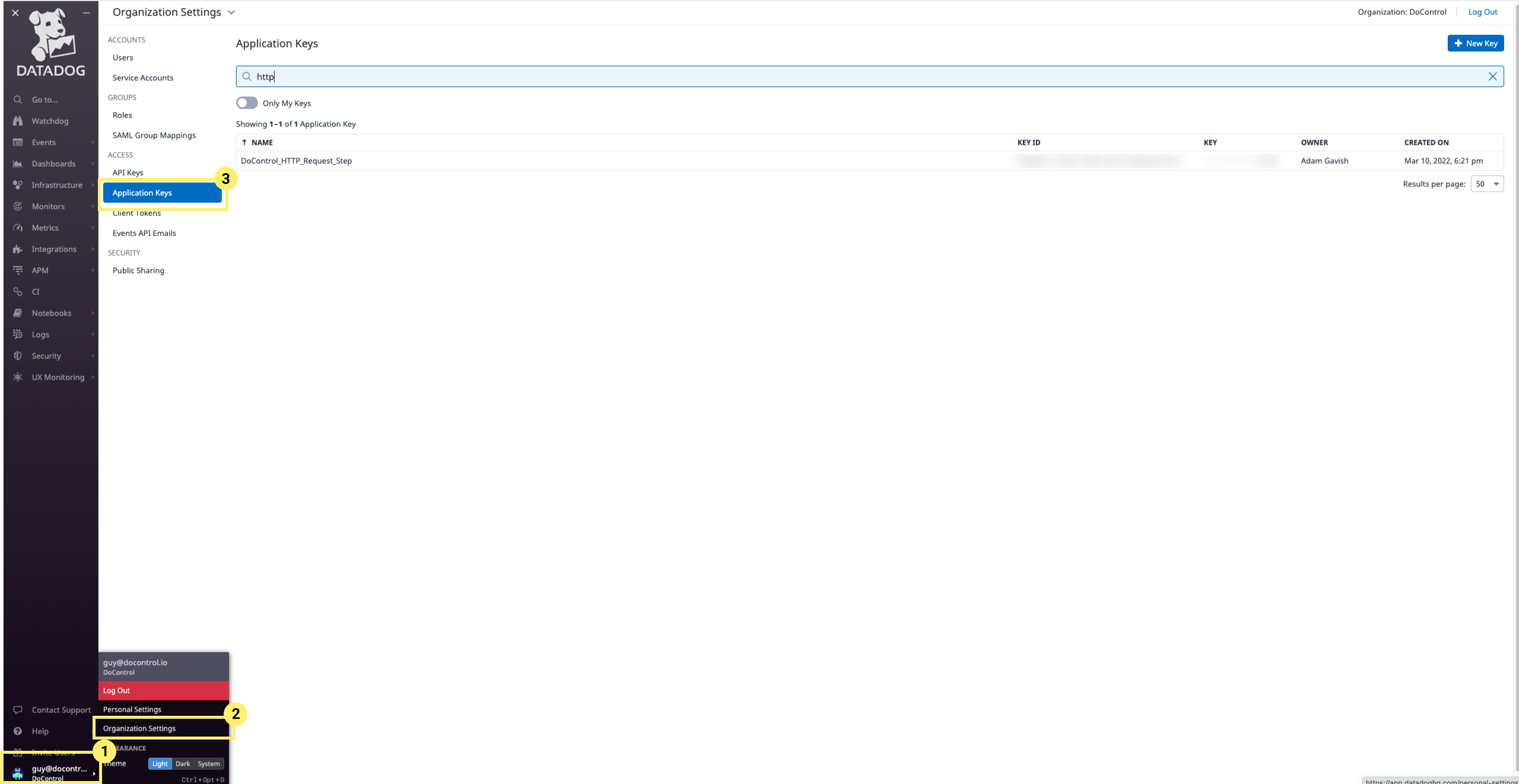
Task: Toggle Light theme appearance option
Action: [x=160, y=764]
